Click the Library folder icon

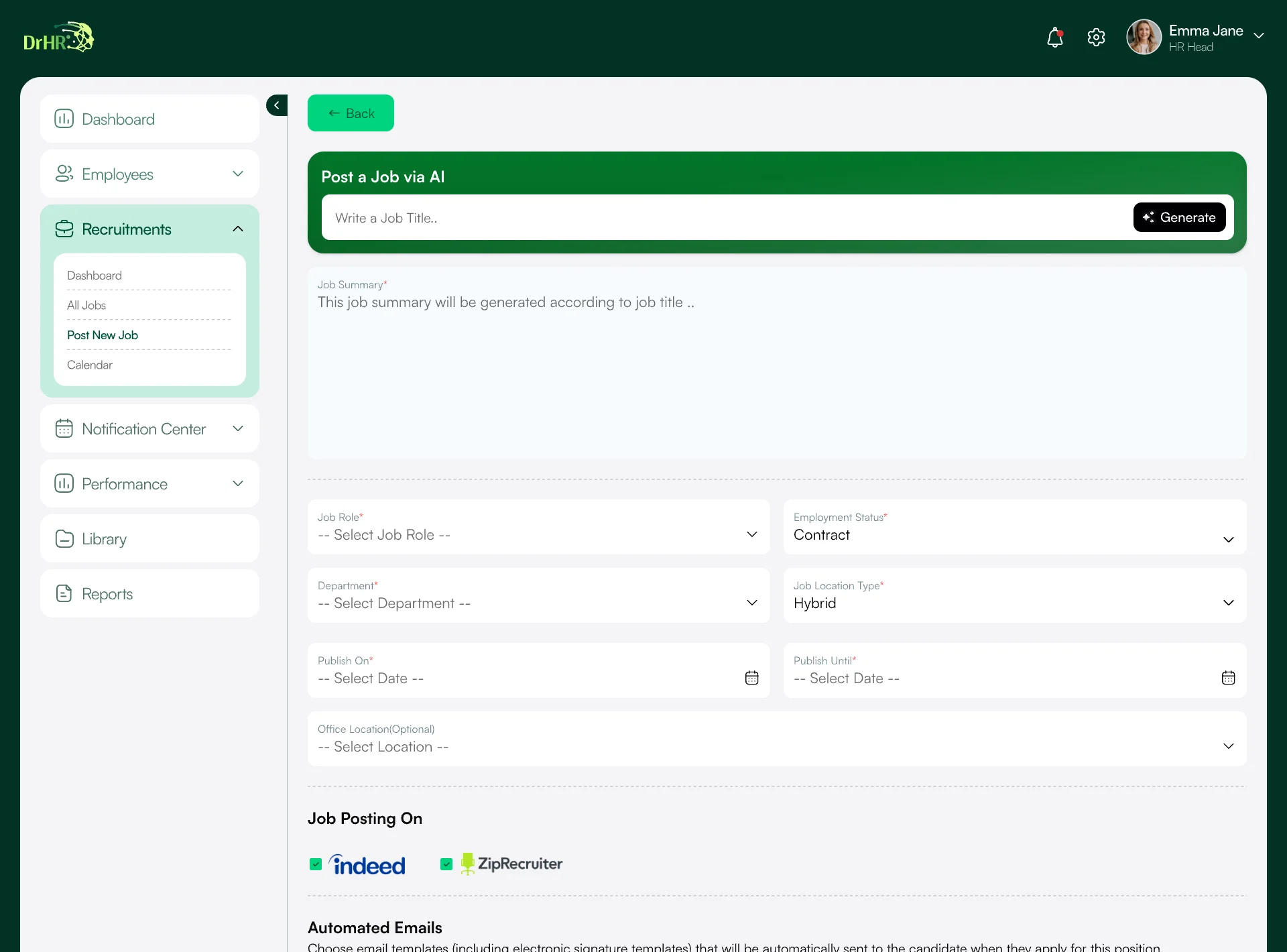coord(64,538)
